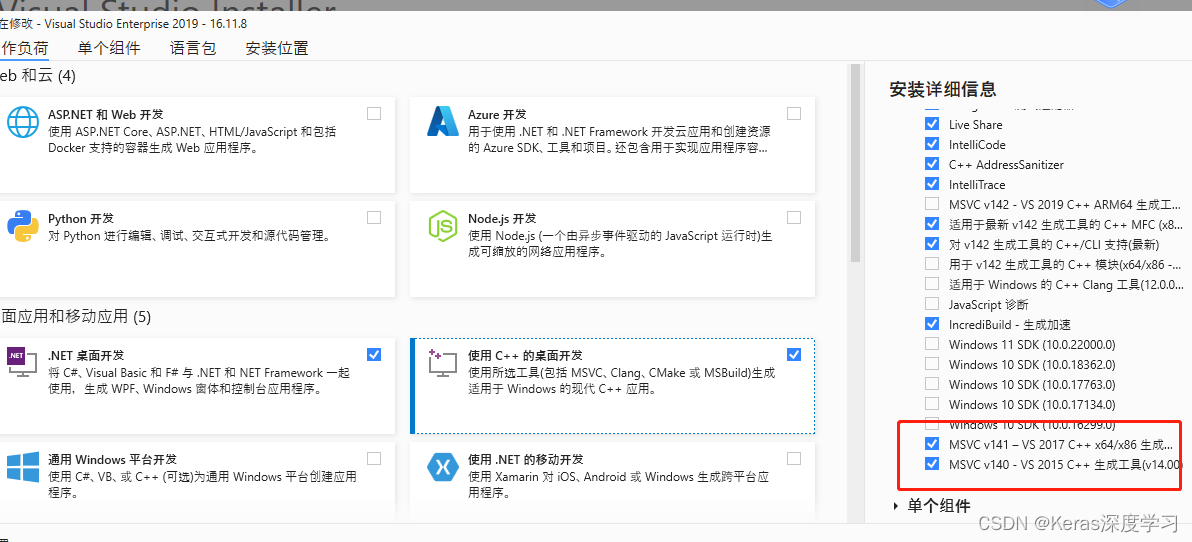Select the 通用 Windows 平台开发 title
1192x542 pixels.
coord(113,460)
